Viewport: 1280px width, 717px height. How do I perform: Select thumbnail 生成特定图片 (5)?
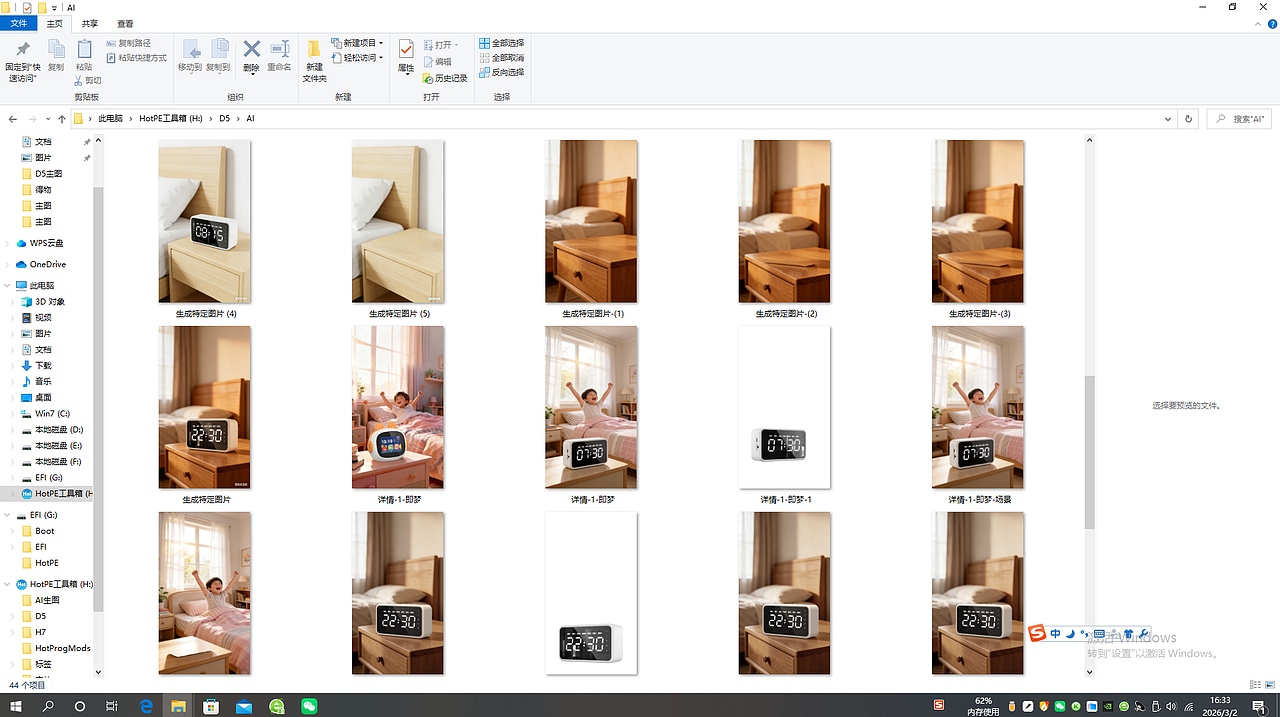click(x=398, y=221)
